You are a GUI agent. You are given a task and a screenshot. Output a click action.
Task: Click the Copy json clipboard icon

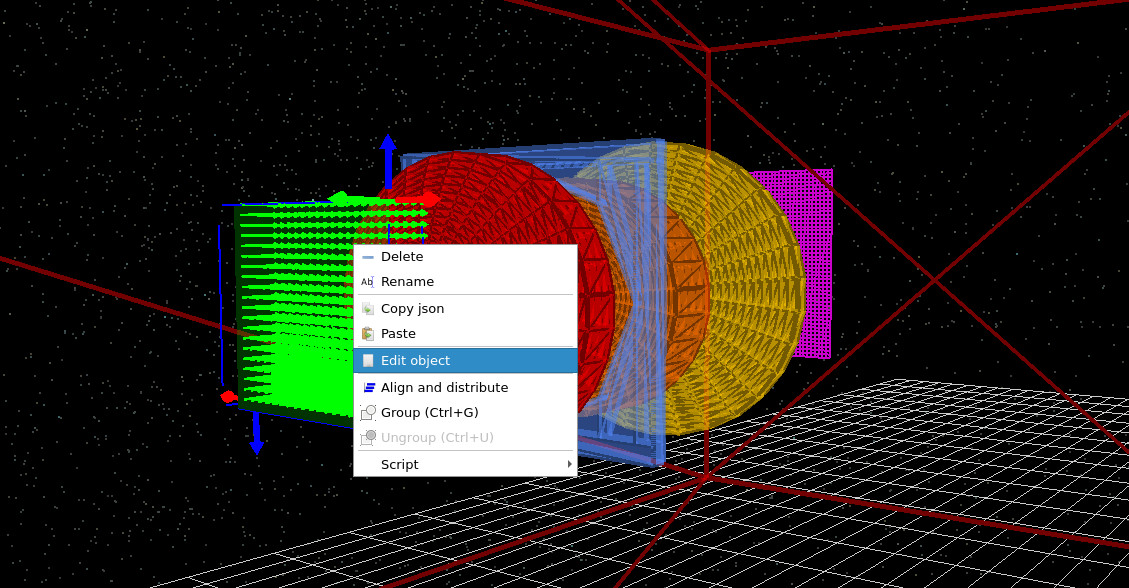click(368, 308)
